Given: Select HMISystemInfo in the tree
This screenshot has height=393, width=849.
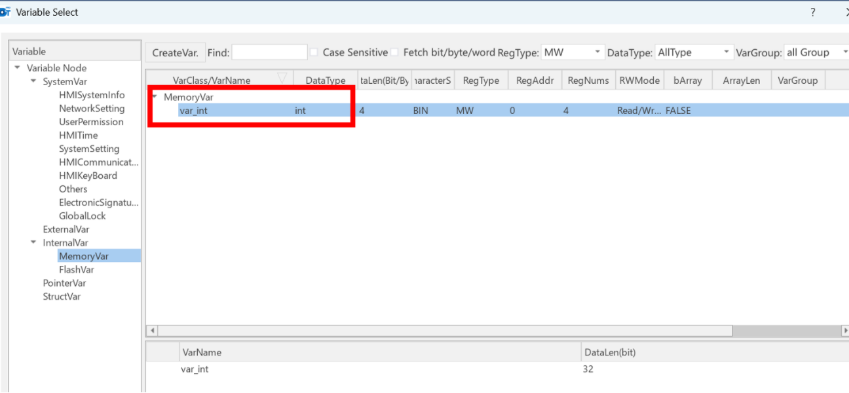Looking at the screenshot, I should point(92,95).
